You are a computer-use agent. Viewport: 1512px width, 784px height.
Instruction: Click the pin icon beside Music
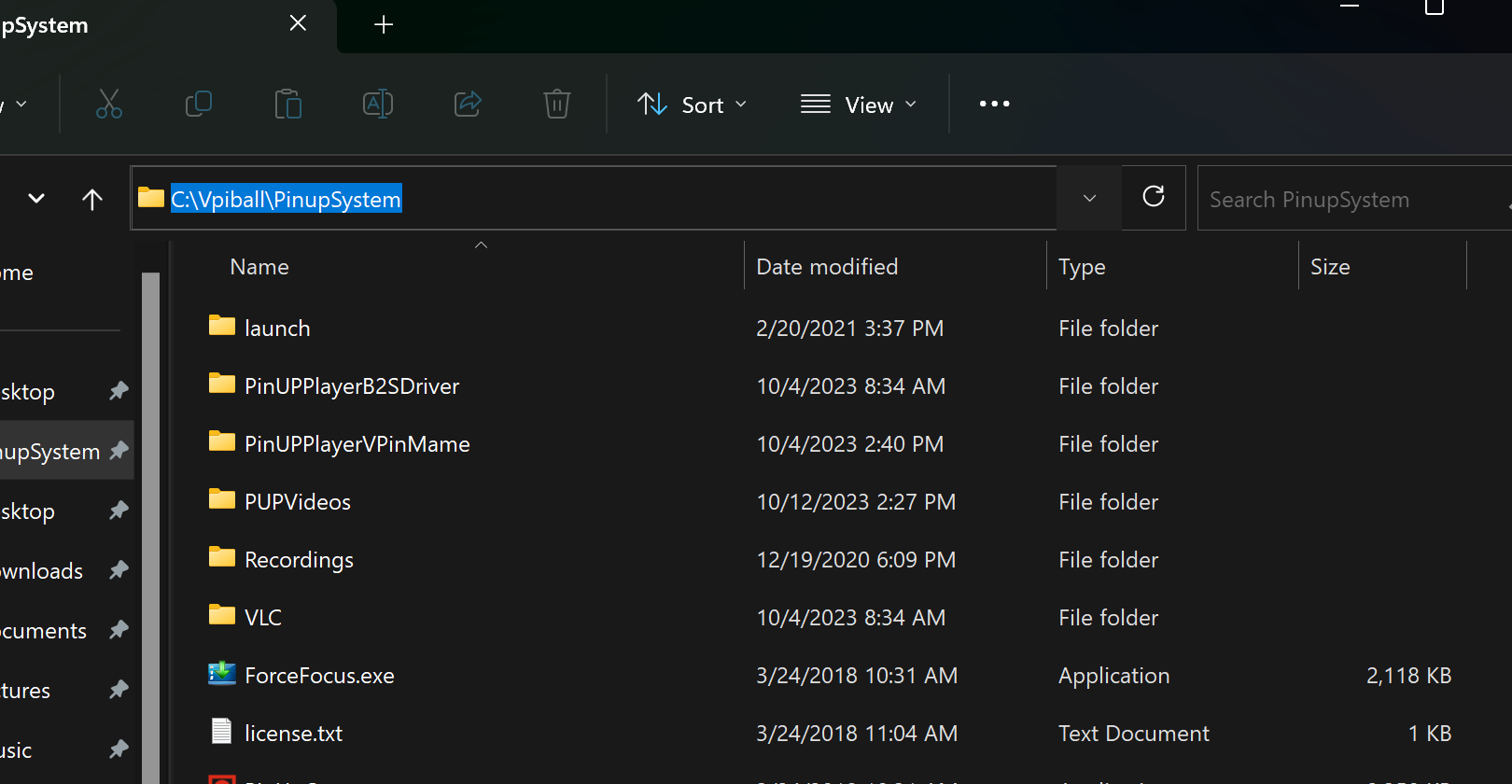pyautogui.click(x=119, y=749)
